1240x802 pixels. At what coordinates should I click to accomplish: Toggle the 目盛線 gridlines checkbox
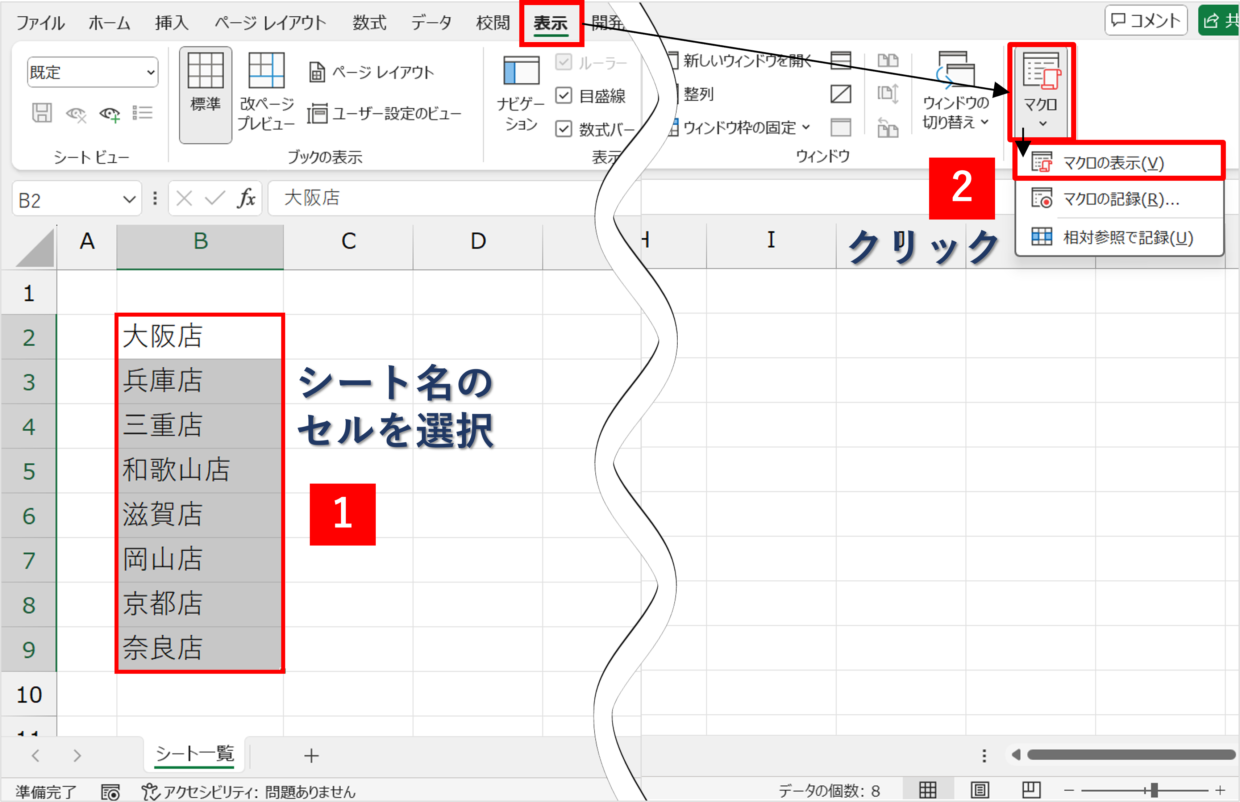coord(564,96)
